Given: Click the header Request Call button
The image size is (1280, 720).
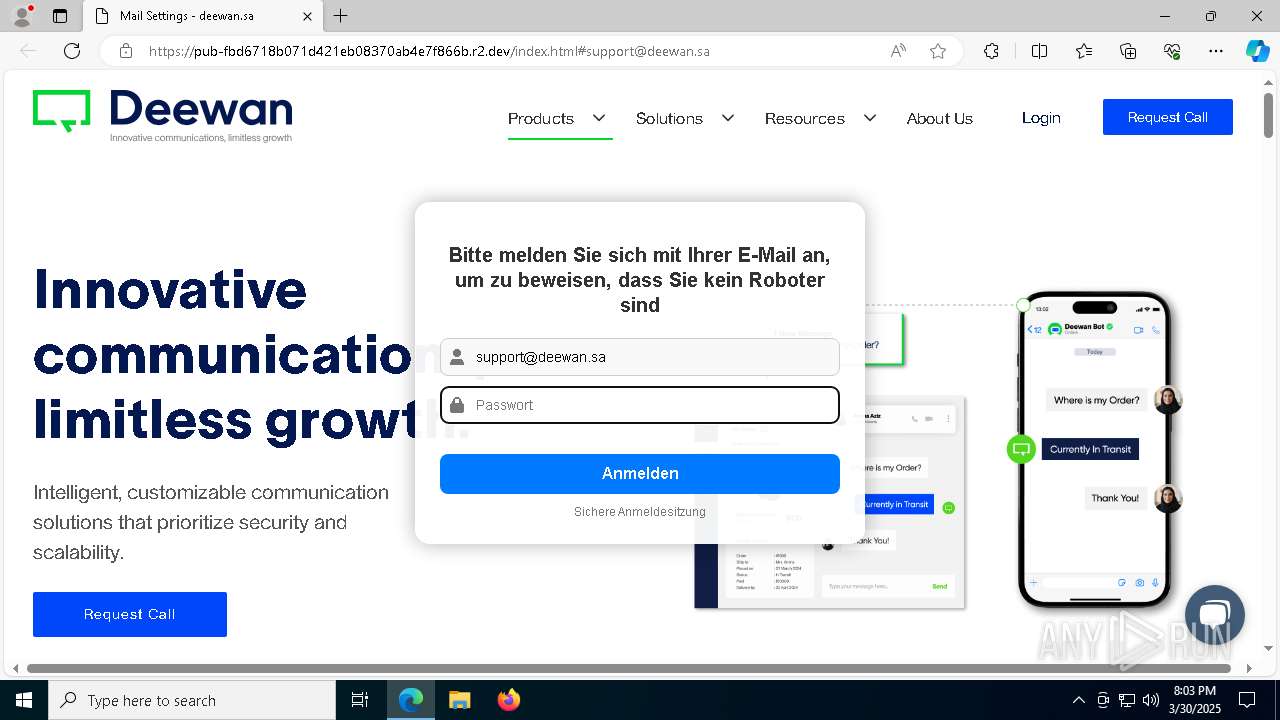Looking at the screenshot, I should [1168, 117].
